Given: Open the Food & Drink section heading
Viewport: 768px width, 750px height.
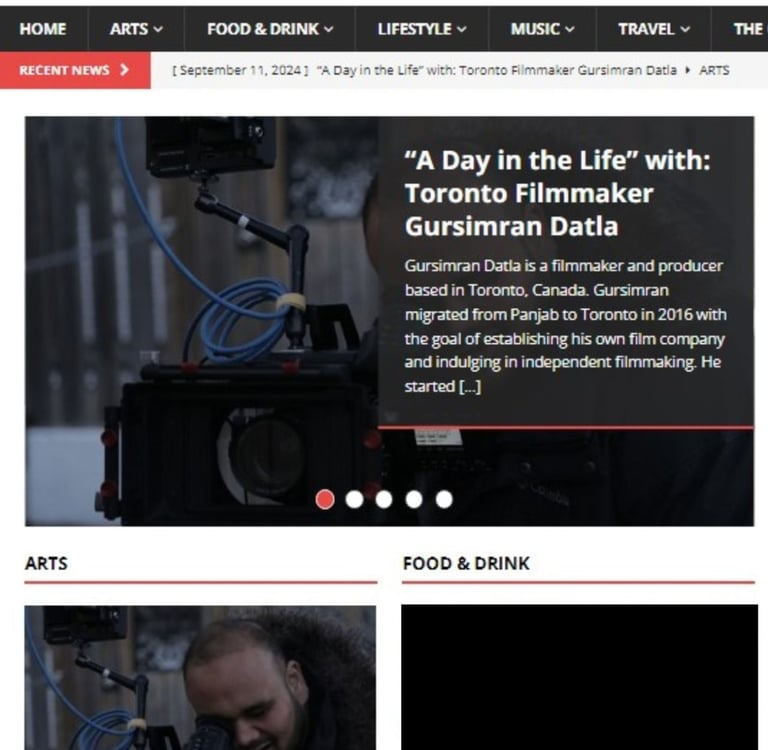Looking at the screenshot, I should (x=466, y=563).
